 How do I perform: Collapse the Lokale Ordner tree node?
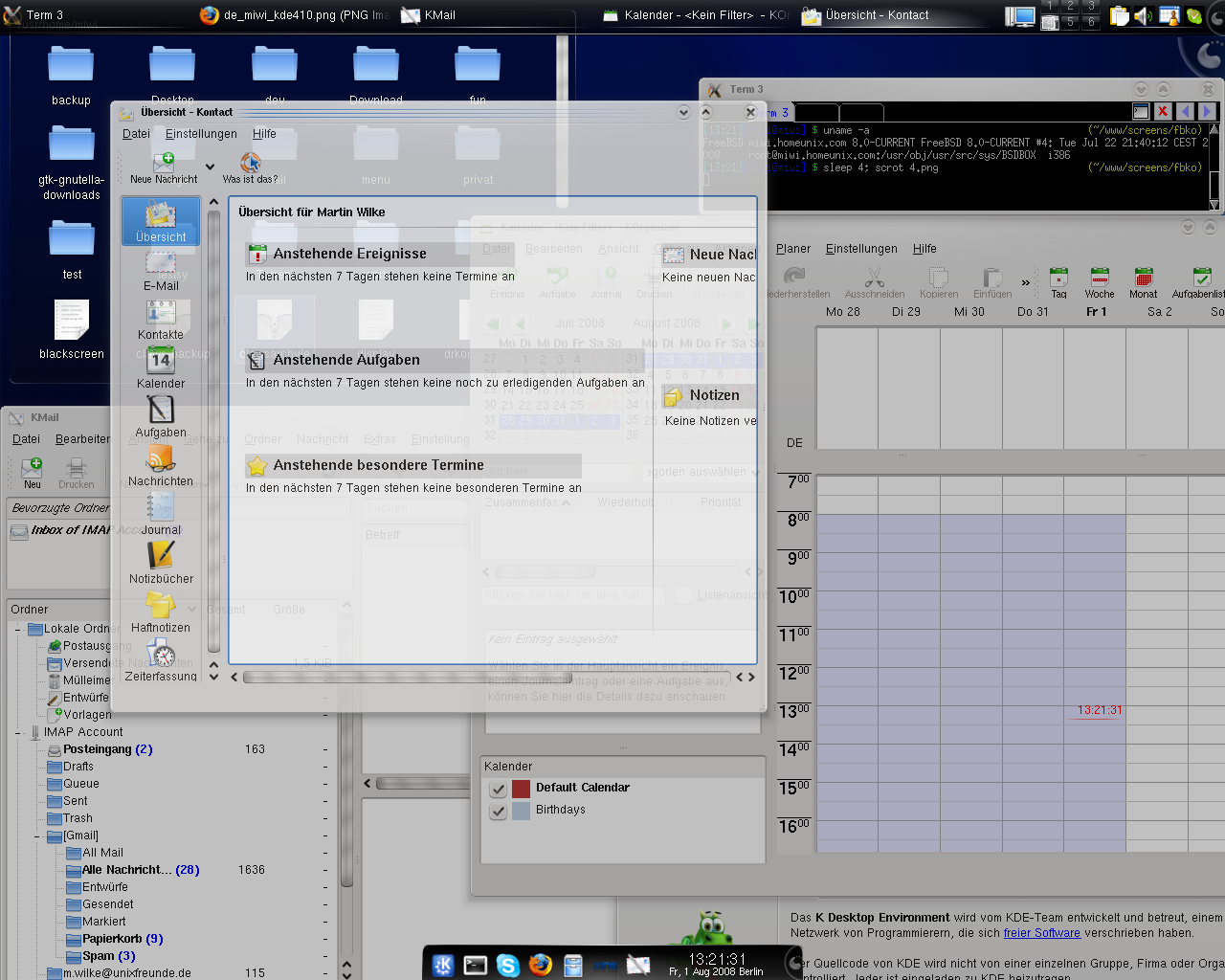[x=18, y=629]
